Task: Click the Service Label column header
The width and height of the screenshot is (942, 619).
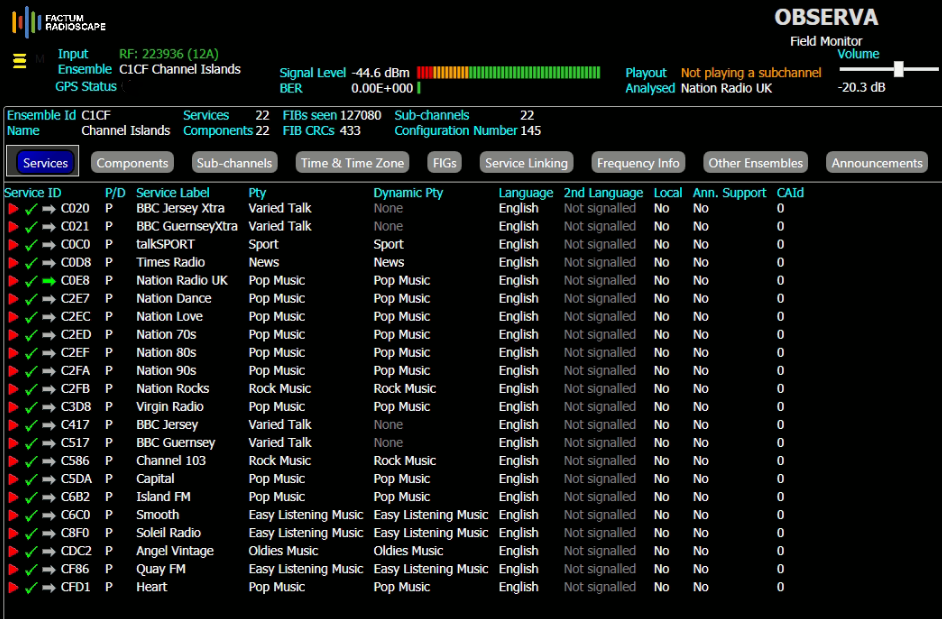Action: (x=172, y=193)
